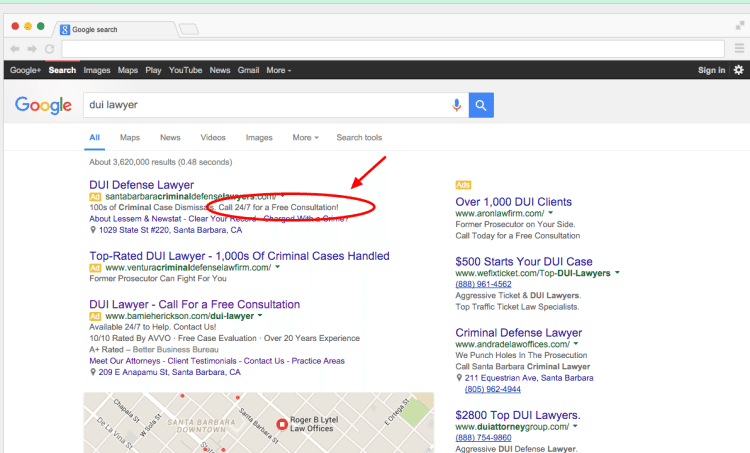Select the Google search browser tab
This screenshot has height=453, width=750.
[x=116, y=30]
